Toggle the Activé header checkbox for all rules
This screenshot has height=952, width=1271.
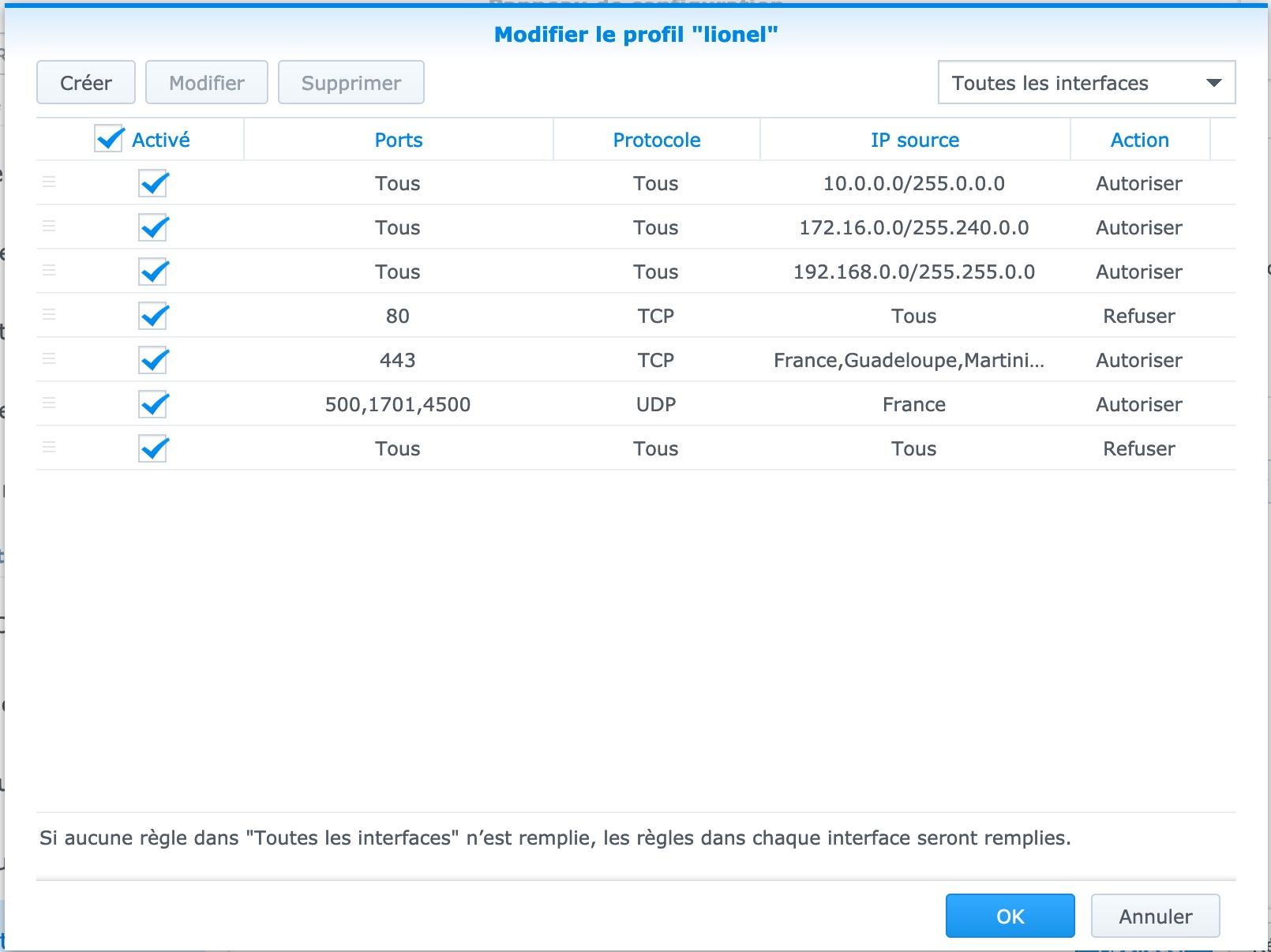(108, 139)
